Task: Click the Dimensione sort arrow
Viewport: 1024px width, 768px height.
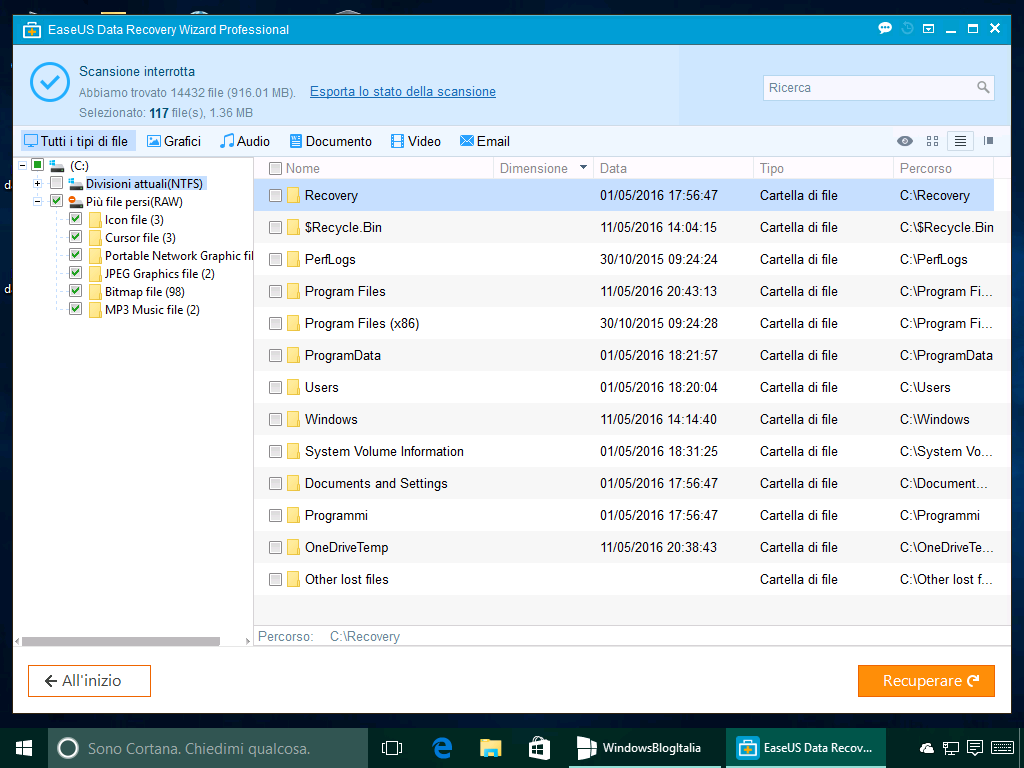Action: pyautogui.click(x=583, y=168)
